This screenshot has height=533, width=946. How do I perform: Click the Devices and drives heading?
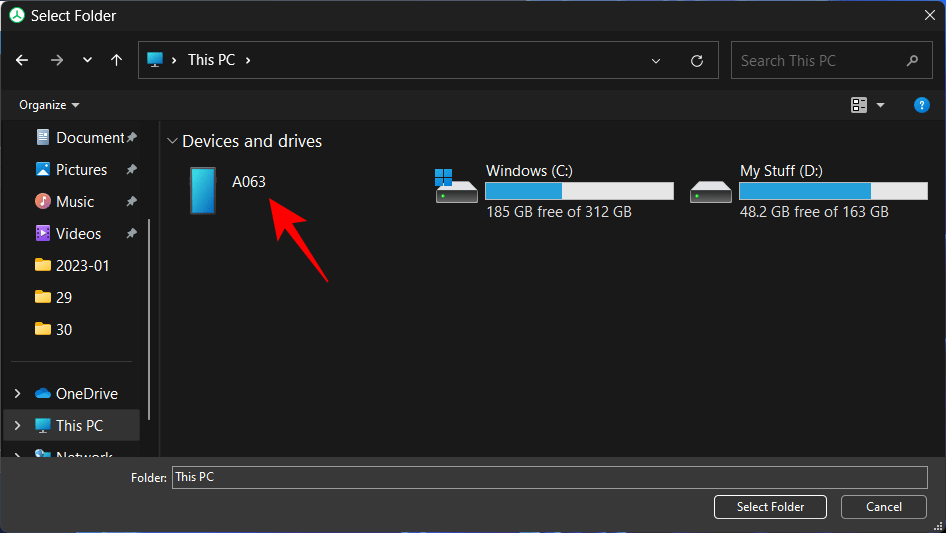point(252,141)
